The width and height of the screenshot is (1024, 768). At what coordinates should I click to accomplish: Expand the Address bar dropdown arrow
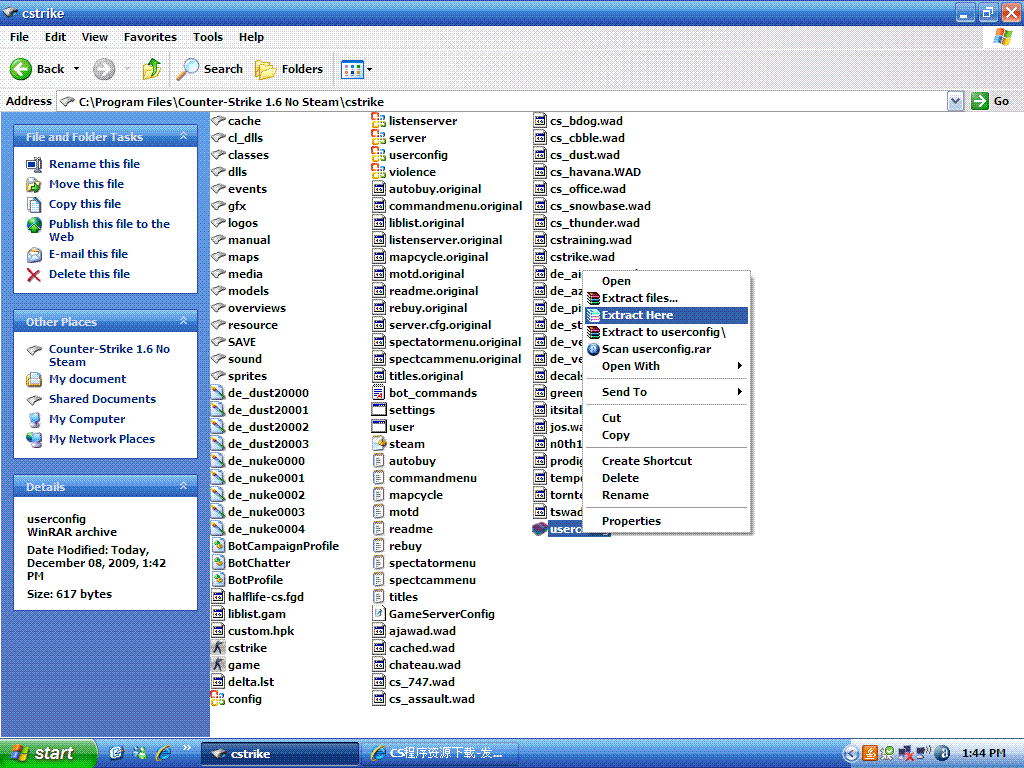click(955, 101)
